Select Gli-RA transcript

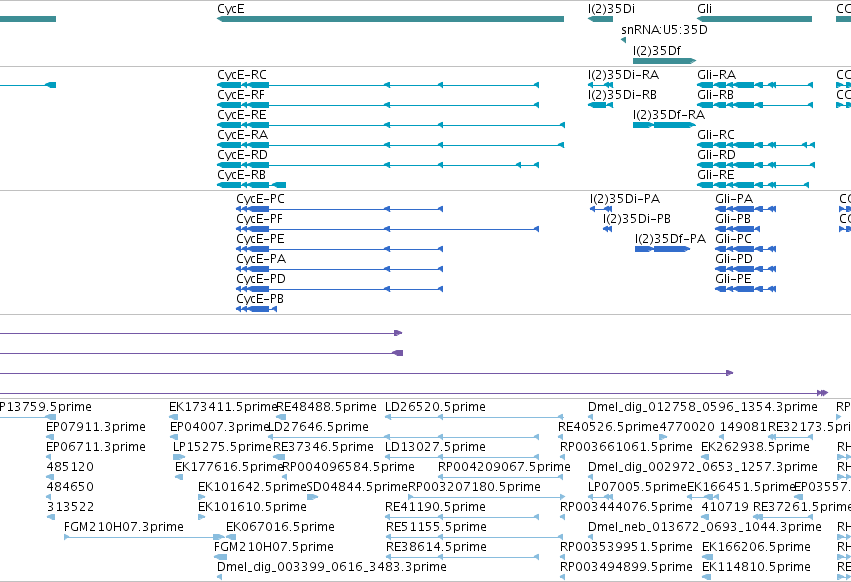coord(755,85)
